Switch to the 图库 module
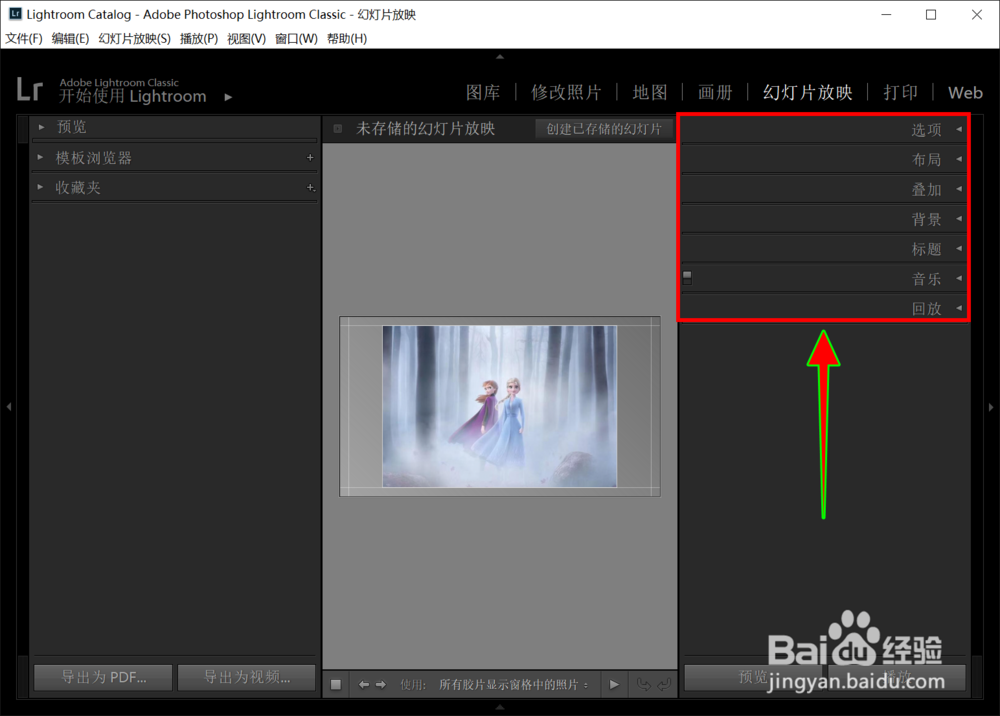 483,92
